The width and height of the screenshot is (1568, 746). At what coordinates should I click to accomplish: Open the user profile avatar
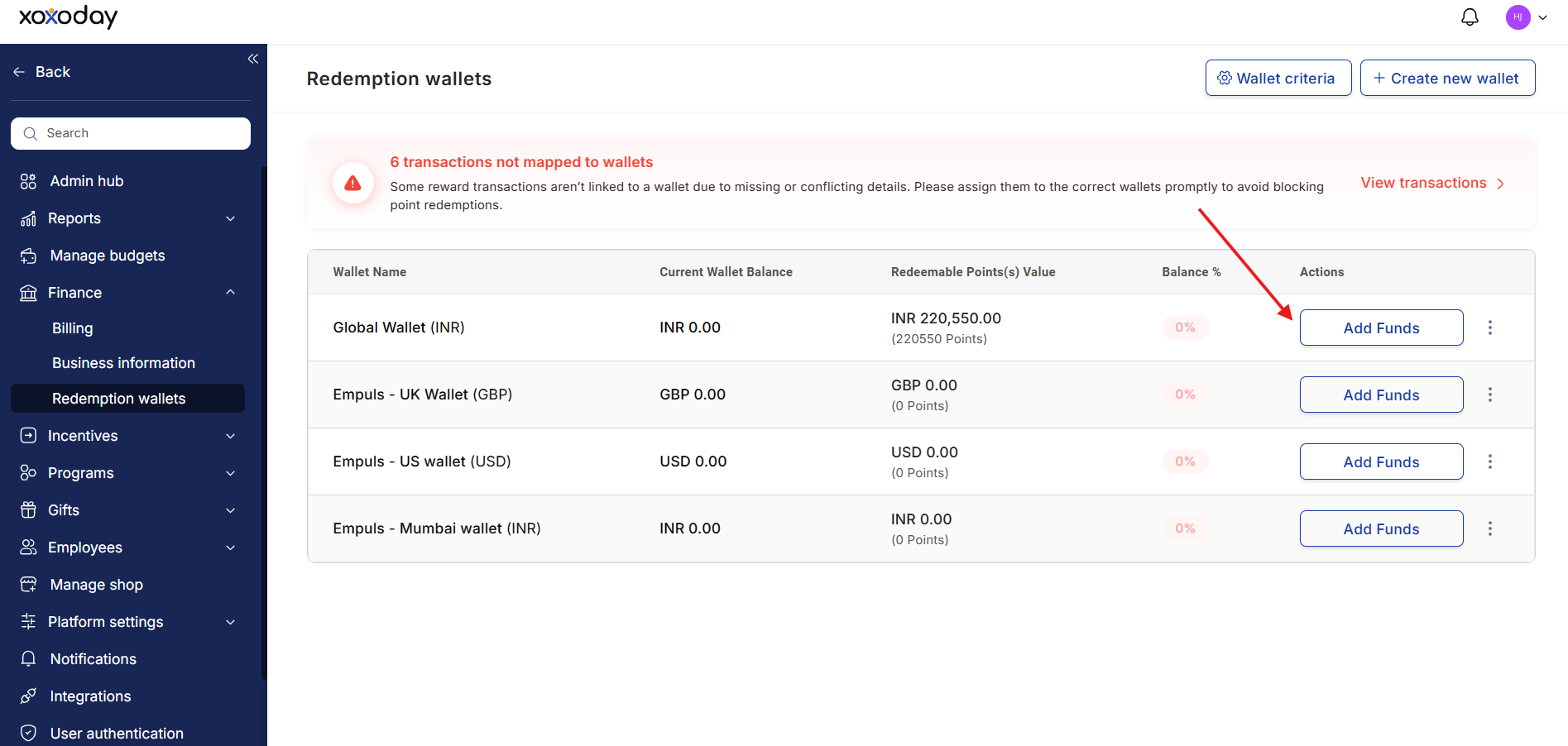1518,17
